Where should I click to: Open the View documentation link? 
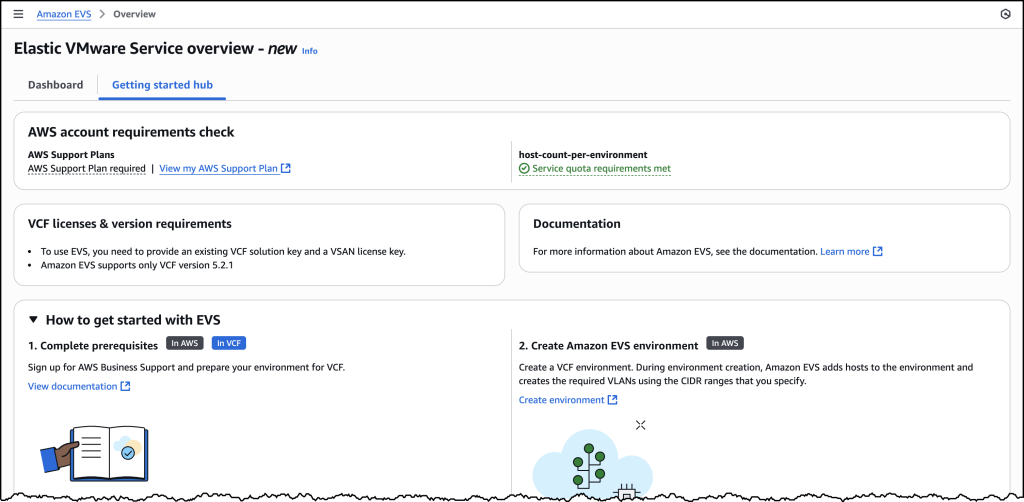point(72,386)
